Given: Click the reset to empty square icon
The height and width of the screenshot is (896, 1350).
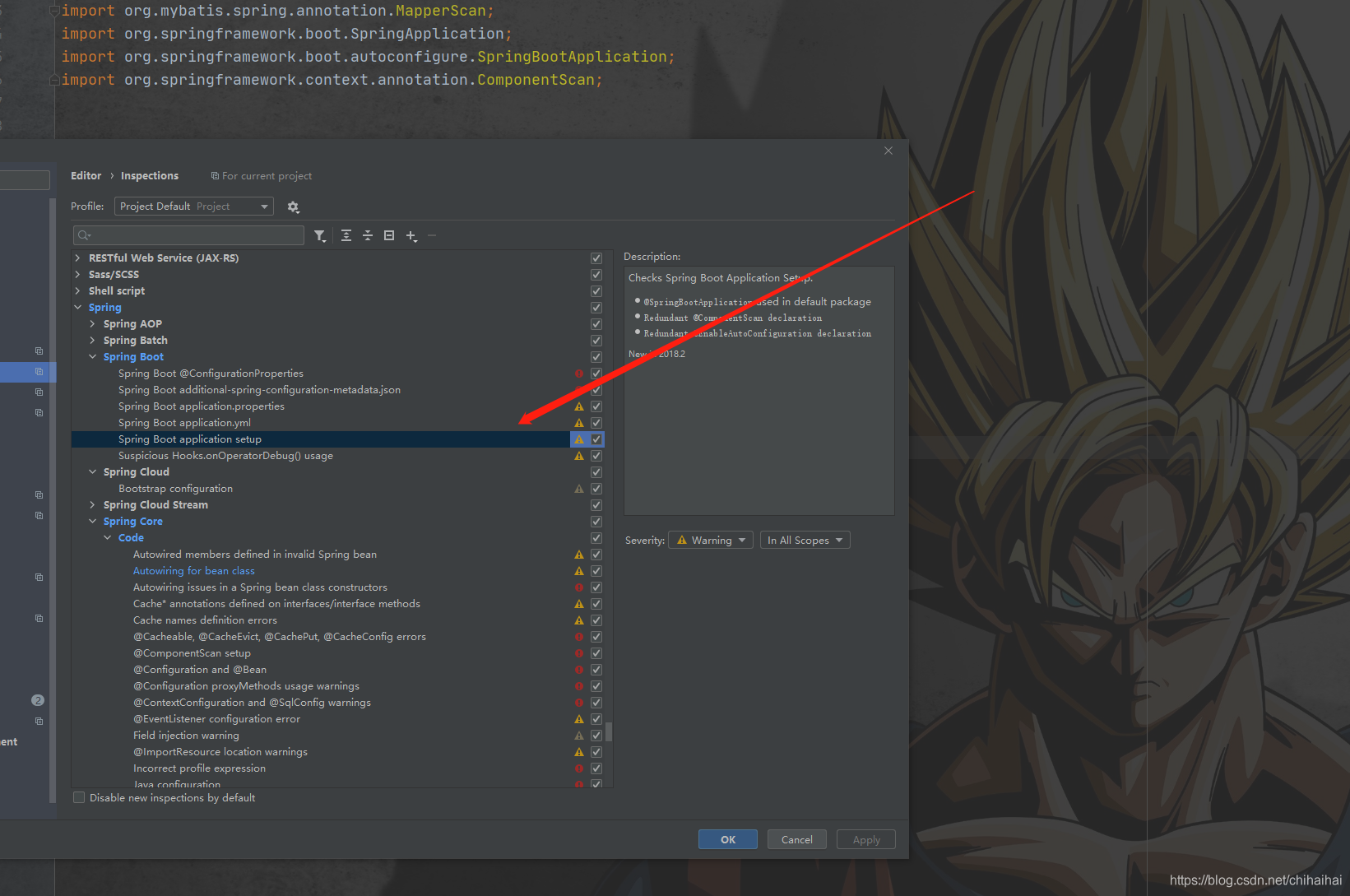Looking at the screenshot, I should click(389, 236).
